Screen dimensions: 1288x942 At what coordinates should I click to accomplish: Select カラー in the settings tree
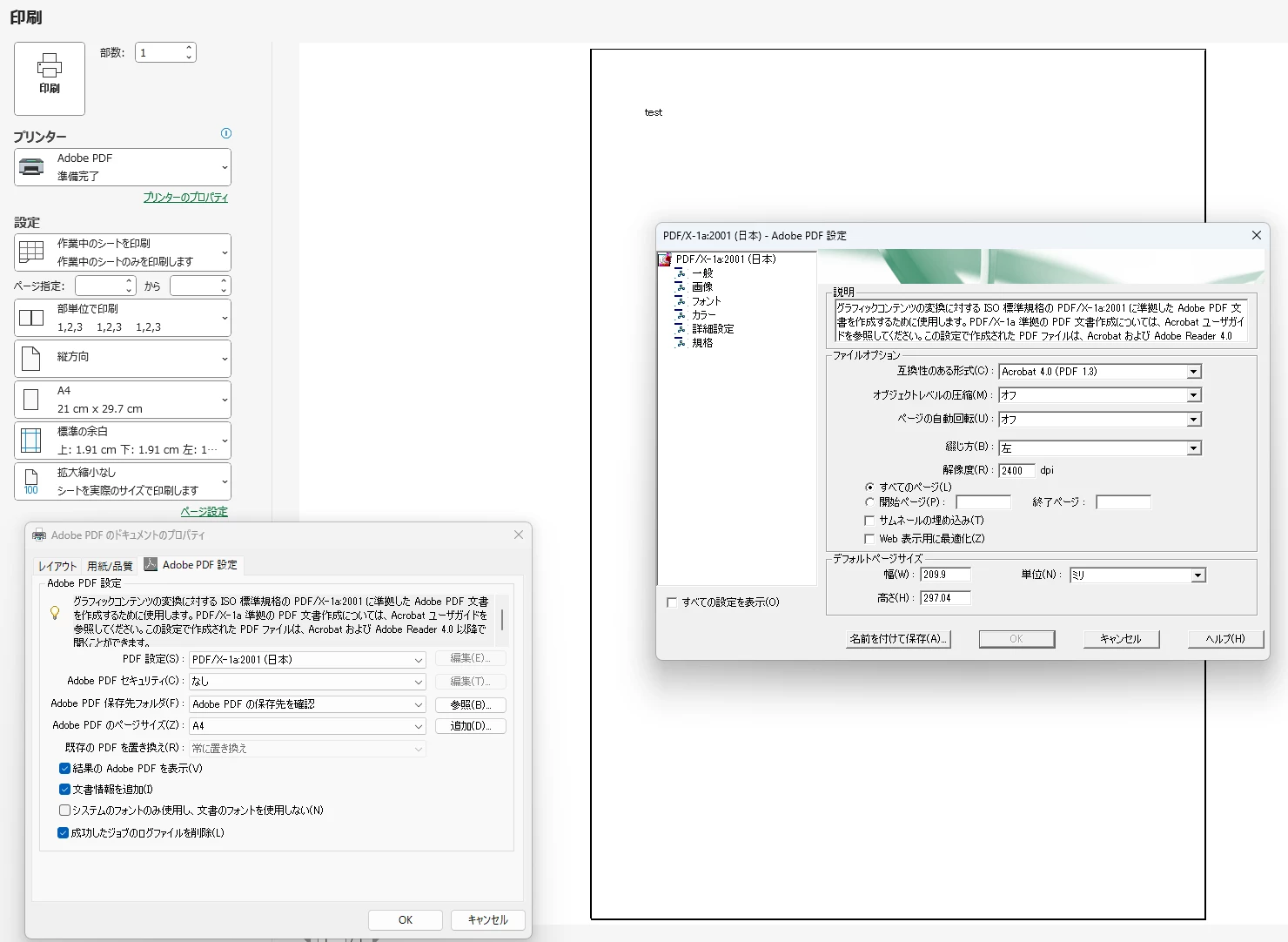(704, 315)
